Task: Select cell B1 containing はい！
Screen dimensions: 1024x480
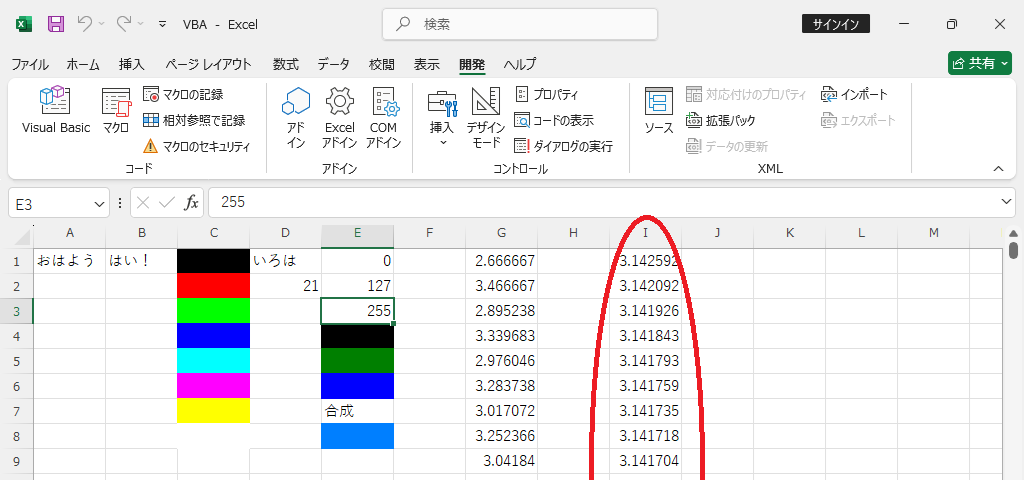Action: (x=142, y=261)
